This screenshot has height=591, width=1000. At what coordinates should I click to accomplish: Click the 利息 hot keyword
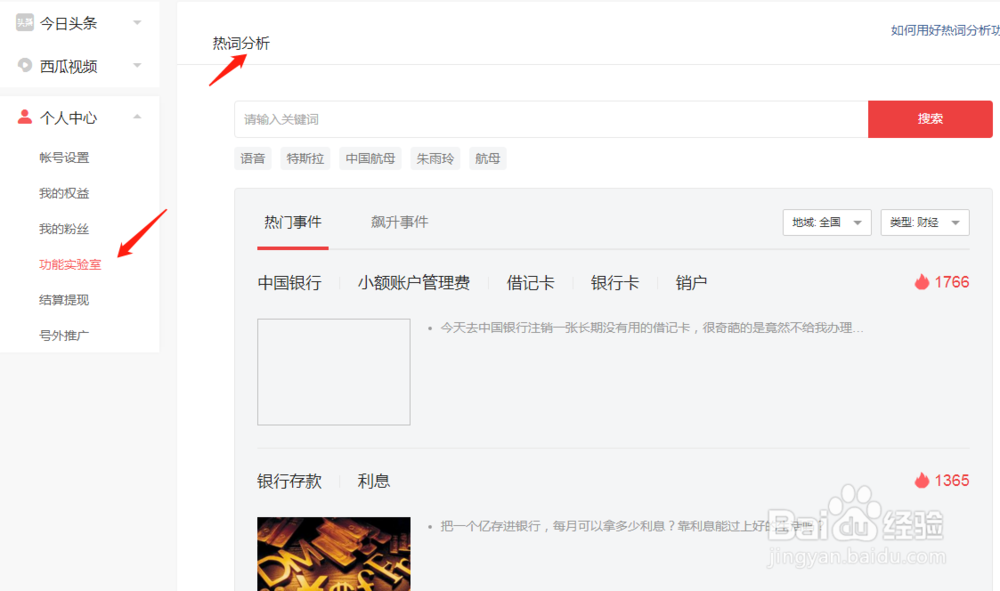374,481
